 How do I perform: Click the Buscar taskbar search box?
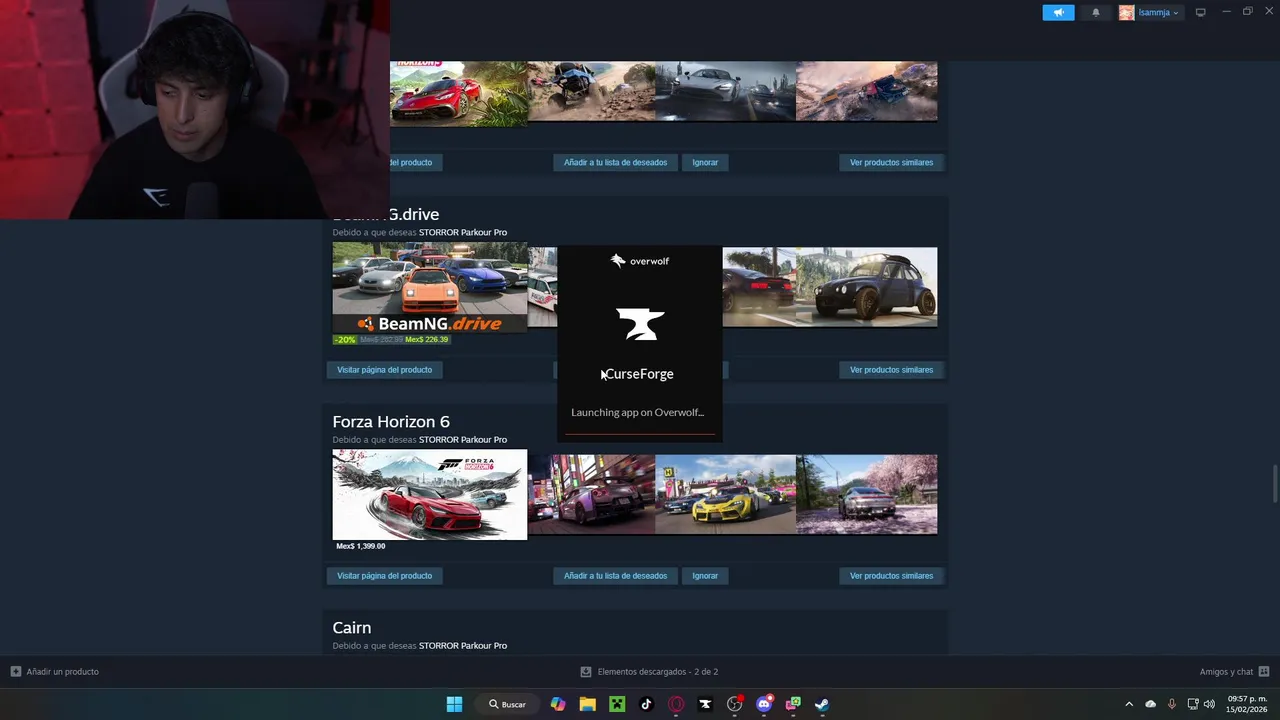click(507, 704)
